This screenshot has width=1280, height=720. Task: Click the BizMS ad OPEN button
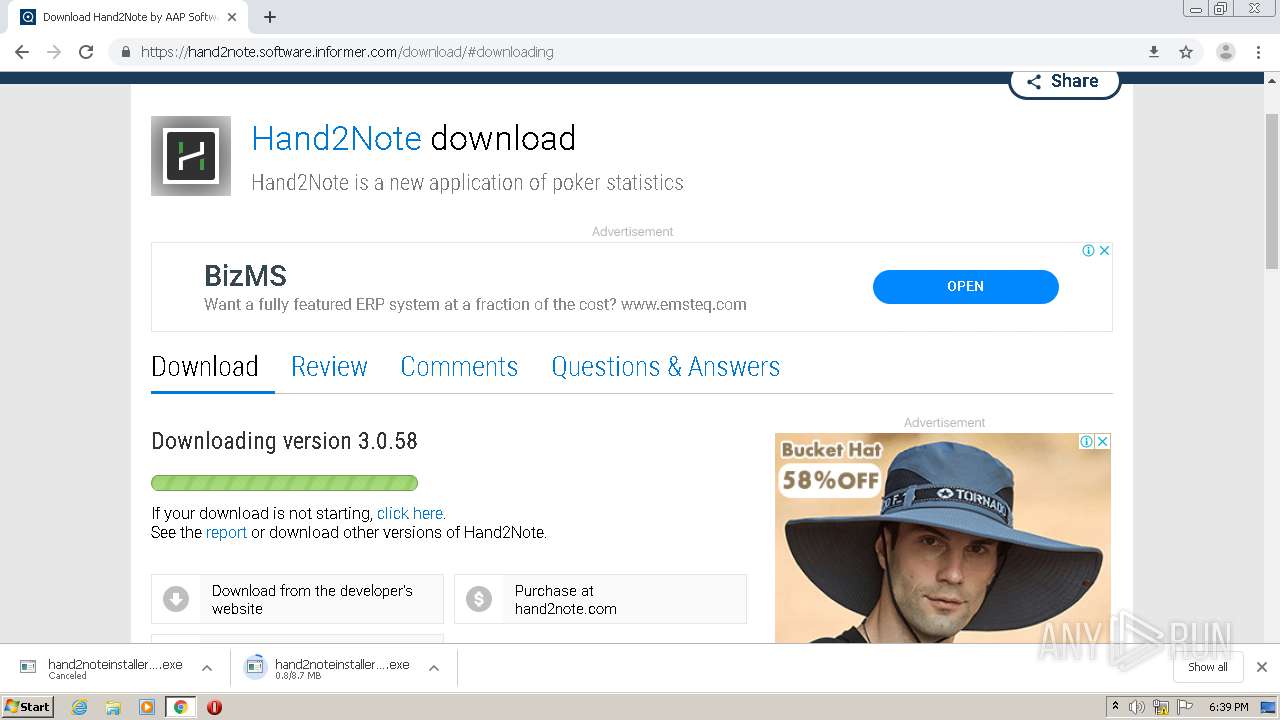965,286
